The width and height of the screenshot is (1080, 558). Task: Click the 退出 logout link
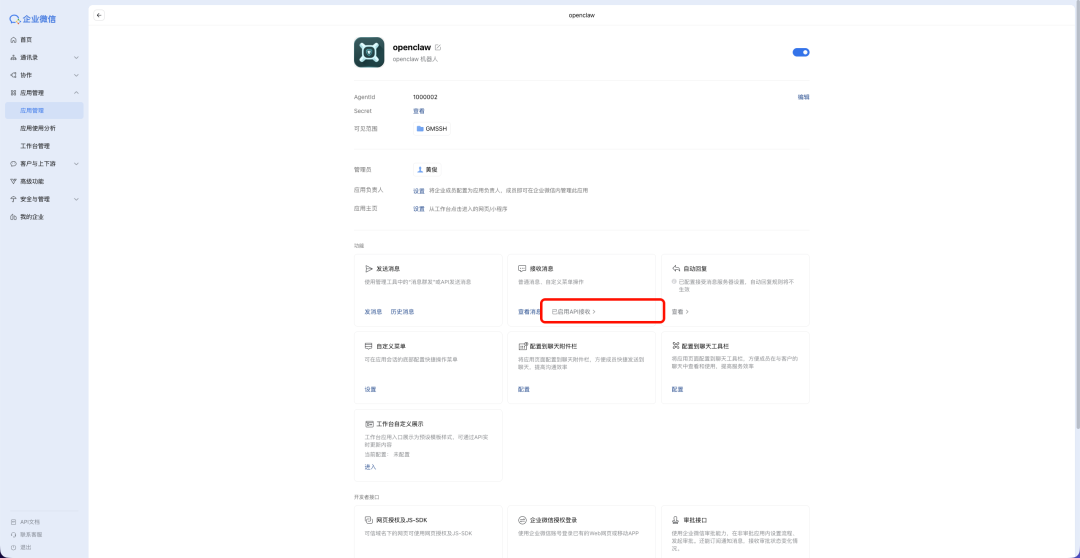point(25,547)
